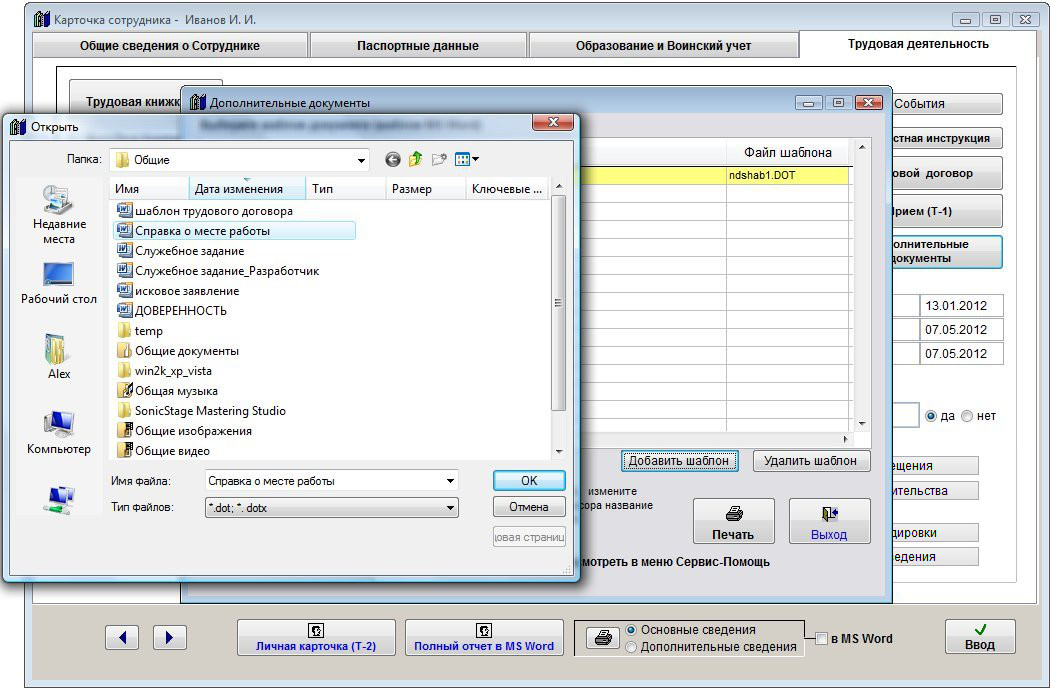Select file исковое заявление

pos(178,291)
